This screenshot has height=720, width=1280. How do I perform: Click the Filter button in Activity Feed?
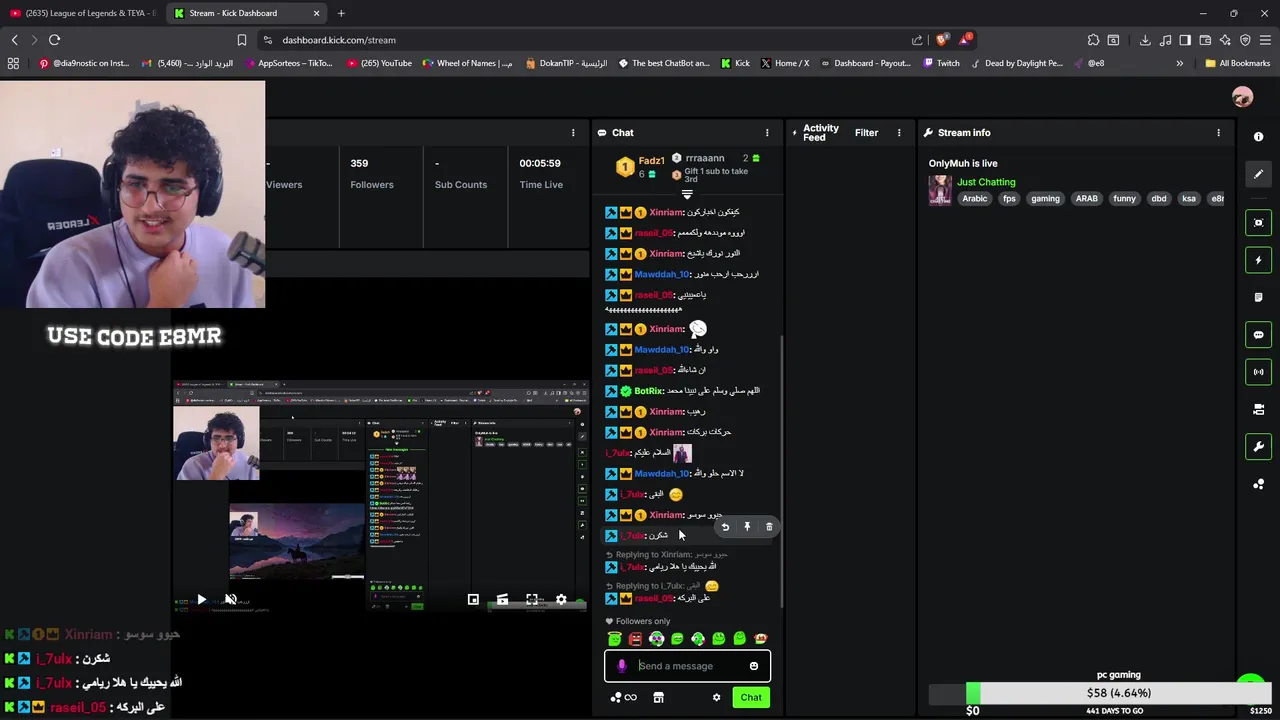tap(866, 133)
